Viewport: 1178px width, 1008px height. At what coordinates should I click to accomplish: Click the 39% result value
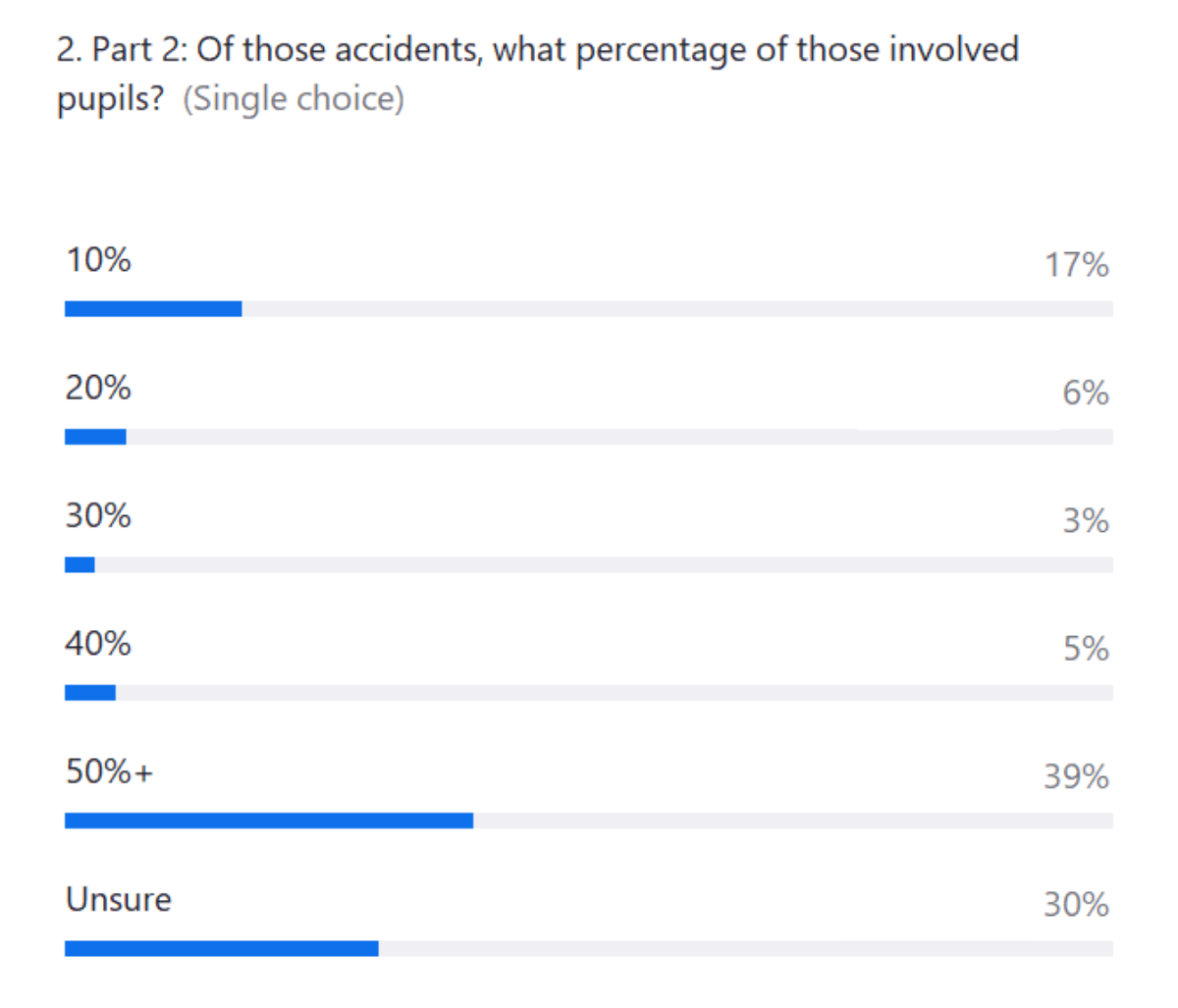pyautogui.click(x=1076, y=776)
